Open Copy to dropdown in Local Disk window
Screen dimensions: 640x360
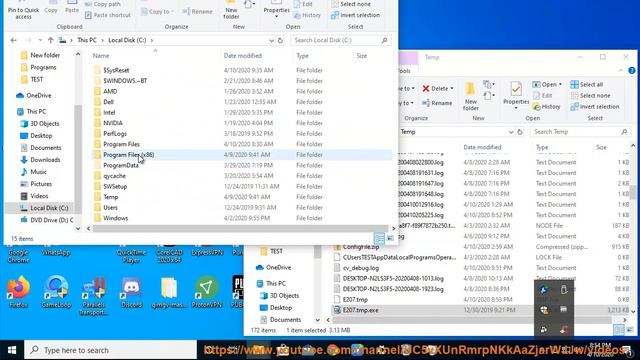coord(158,11)
